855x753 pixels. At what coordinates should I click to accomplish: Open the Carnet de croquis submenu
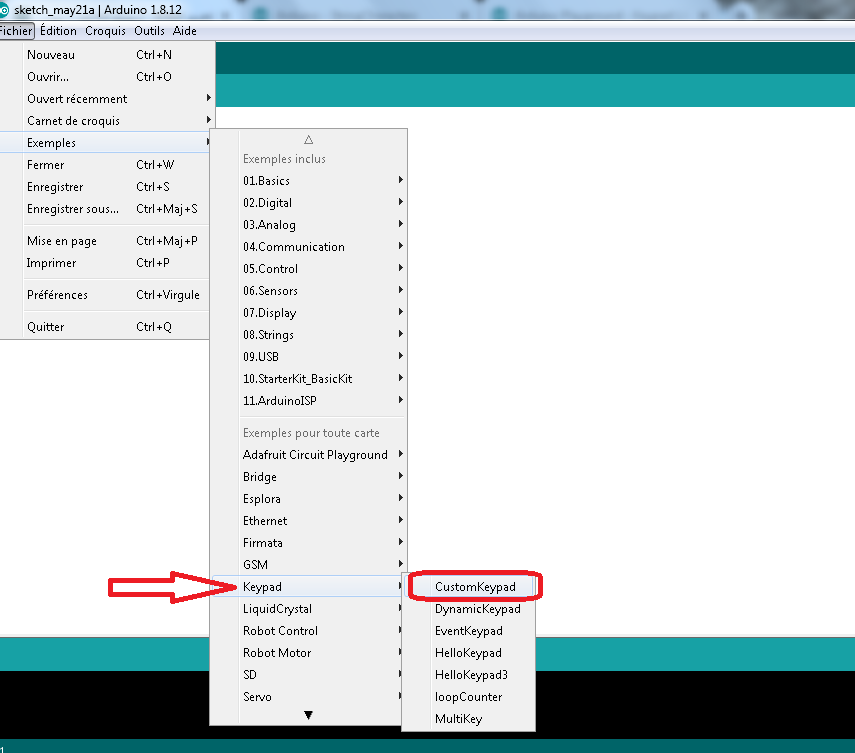coord(73,121)
